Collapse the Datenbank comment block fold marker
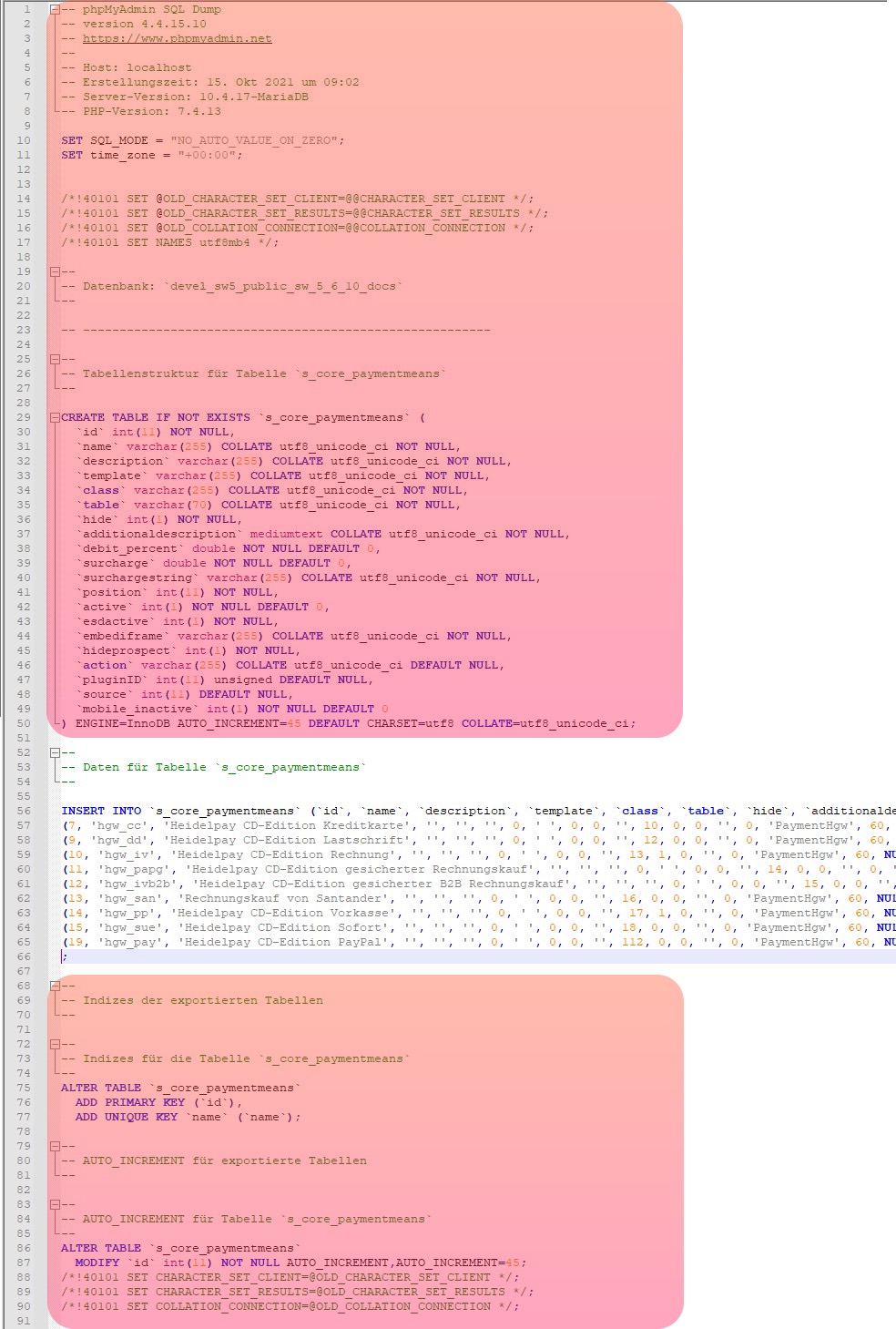The image size is (896, 1329). [55, 271]
